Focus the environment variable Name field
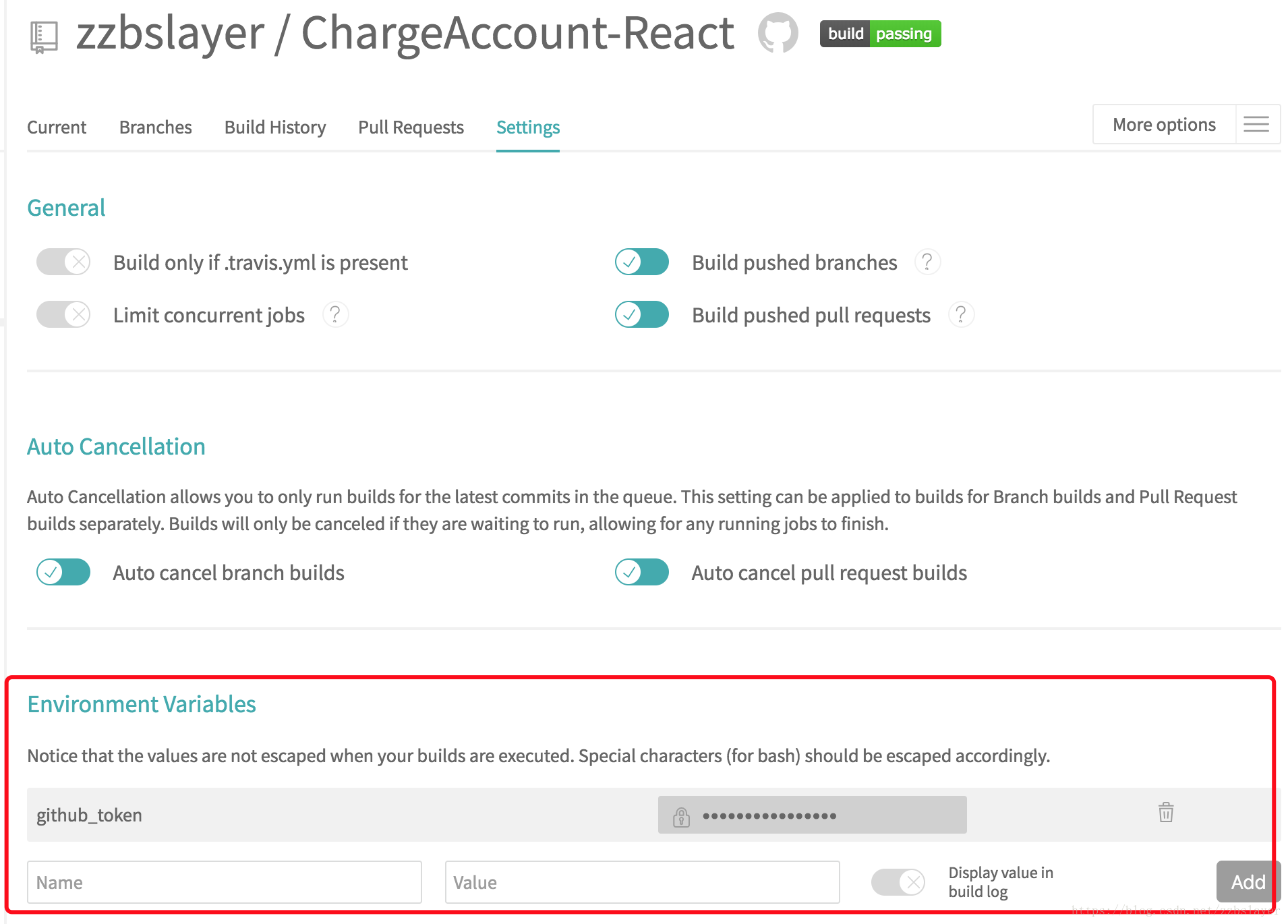 (x=225, y=882)
